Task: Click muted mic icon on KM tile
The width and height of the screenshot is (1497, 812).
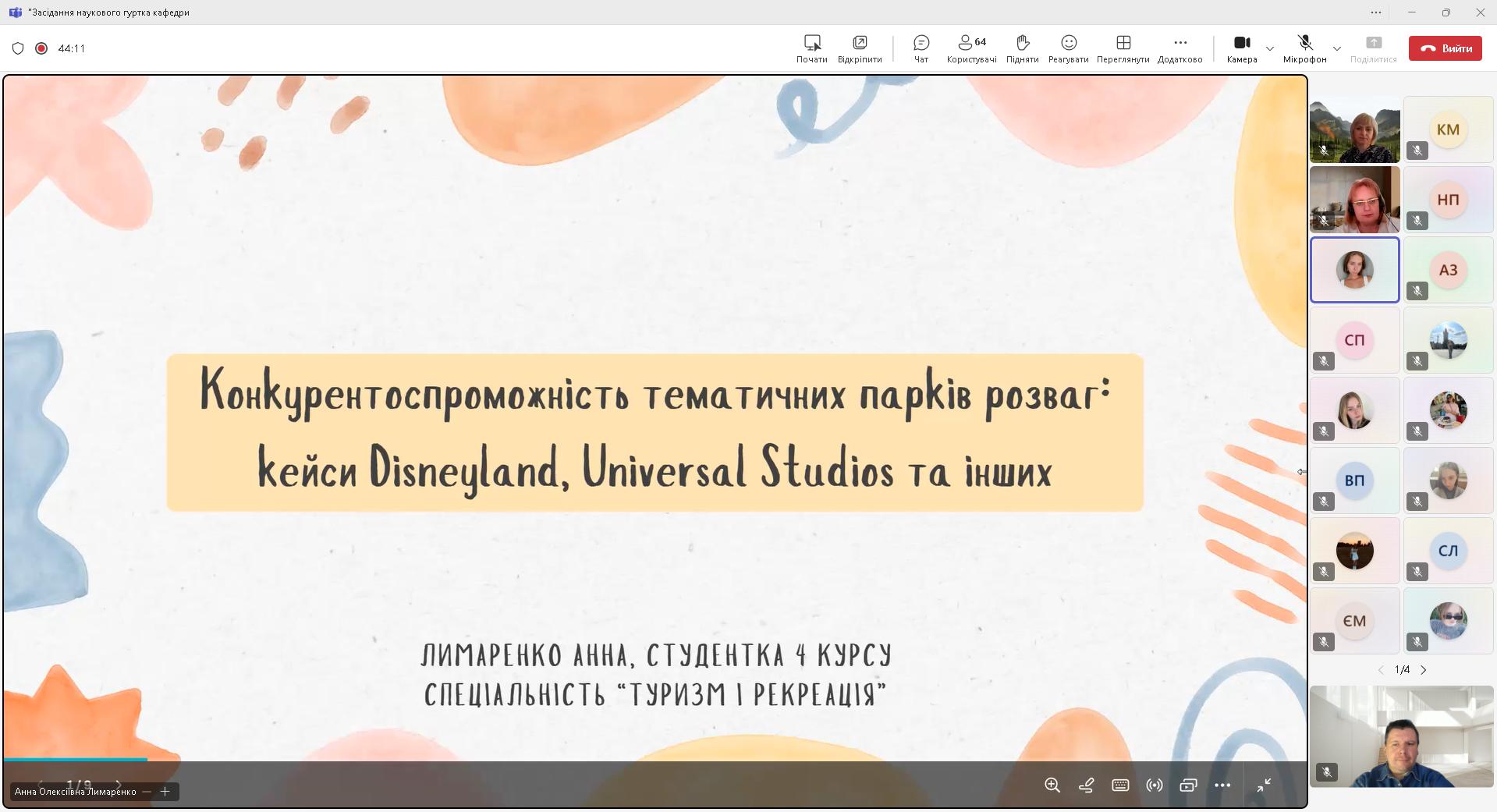Action: coord(1417,151)
